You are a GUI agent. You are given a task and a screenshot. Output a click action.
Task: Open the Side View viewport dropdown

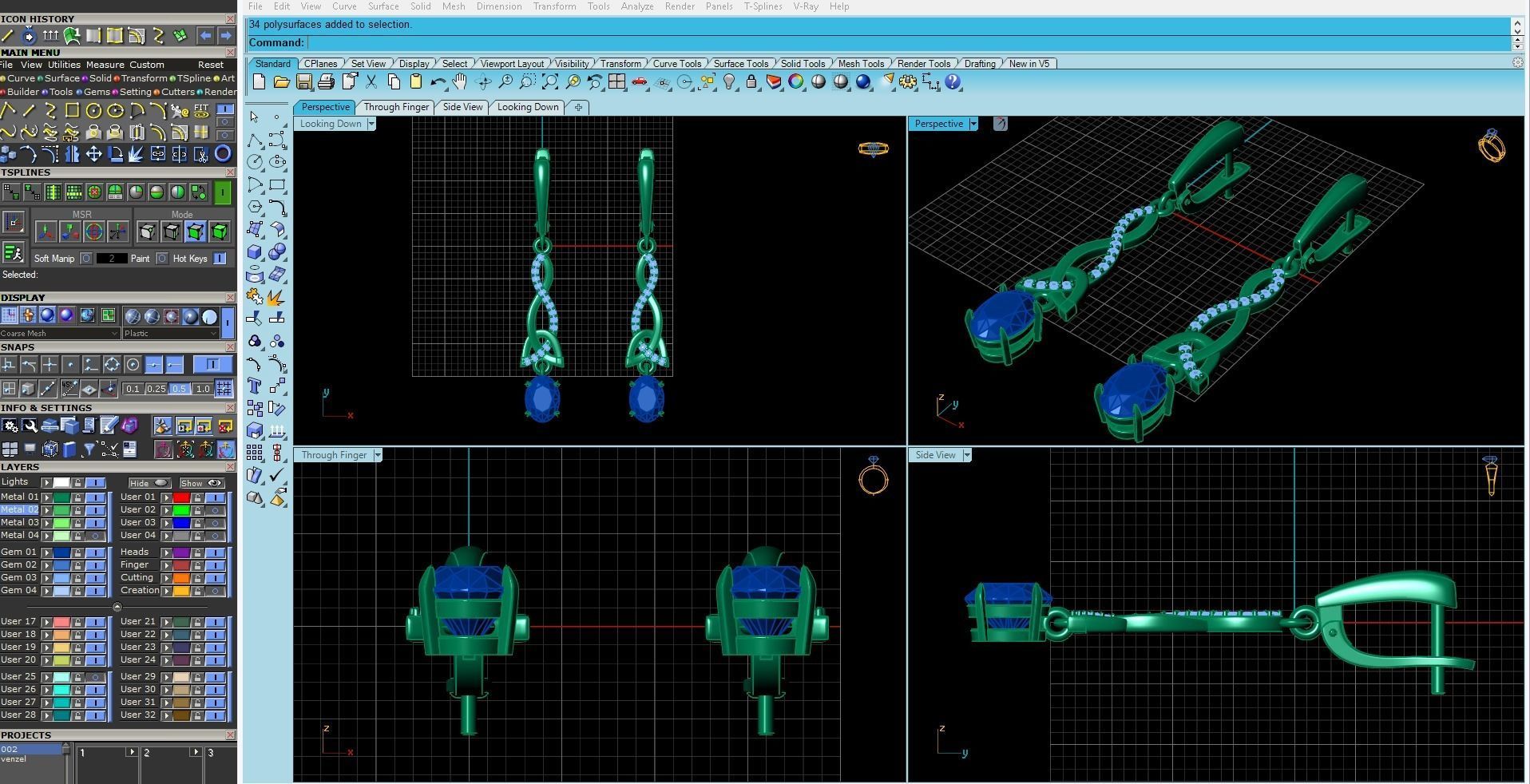coord(967,455)
